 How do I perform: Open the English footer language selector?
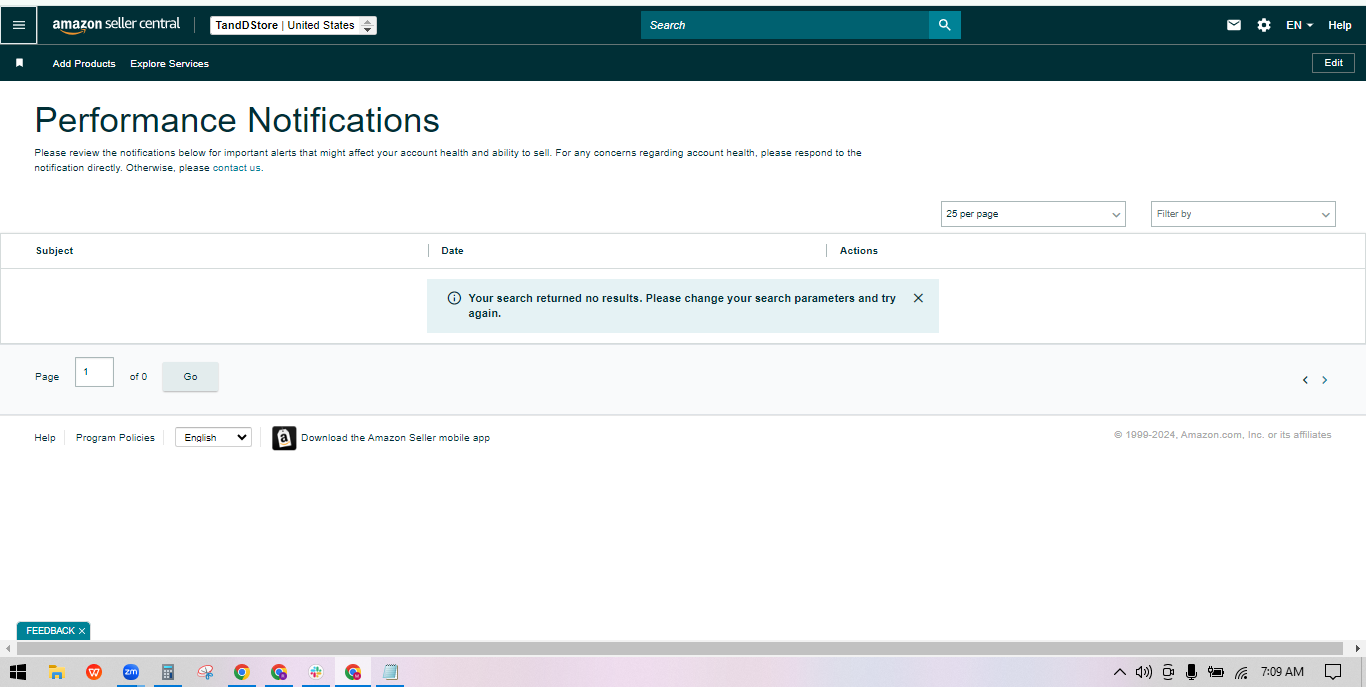(x=213, y=437)
